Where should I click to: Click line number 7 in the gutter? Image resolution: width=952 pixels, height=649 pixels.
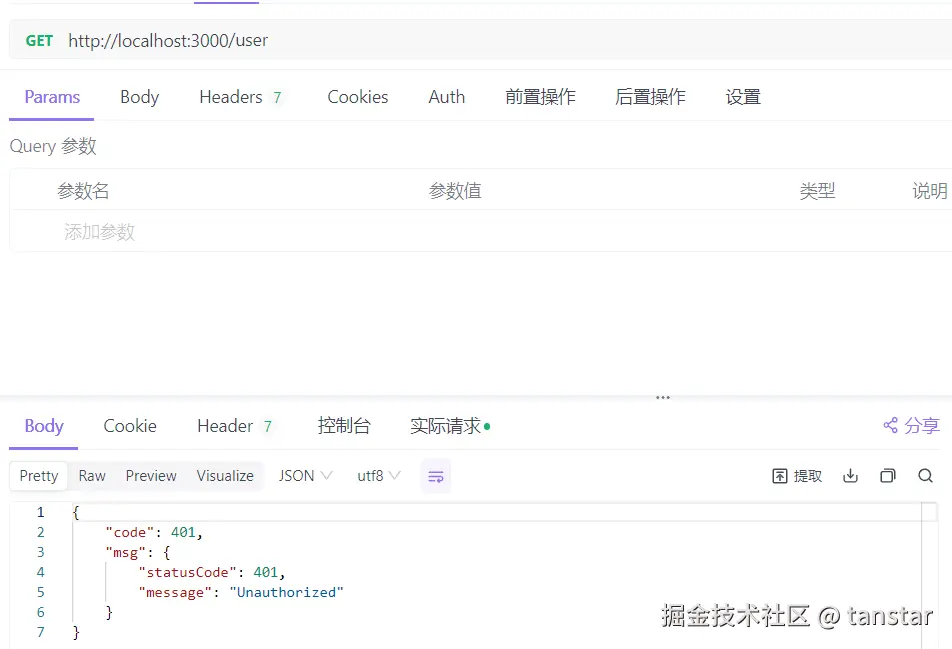41,633
